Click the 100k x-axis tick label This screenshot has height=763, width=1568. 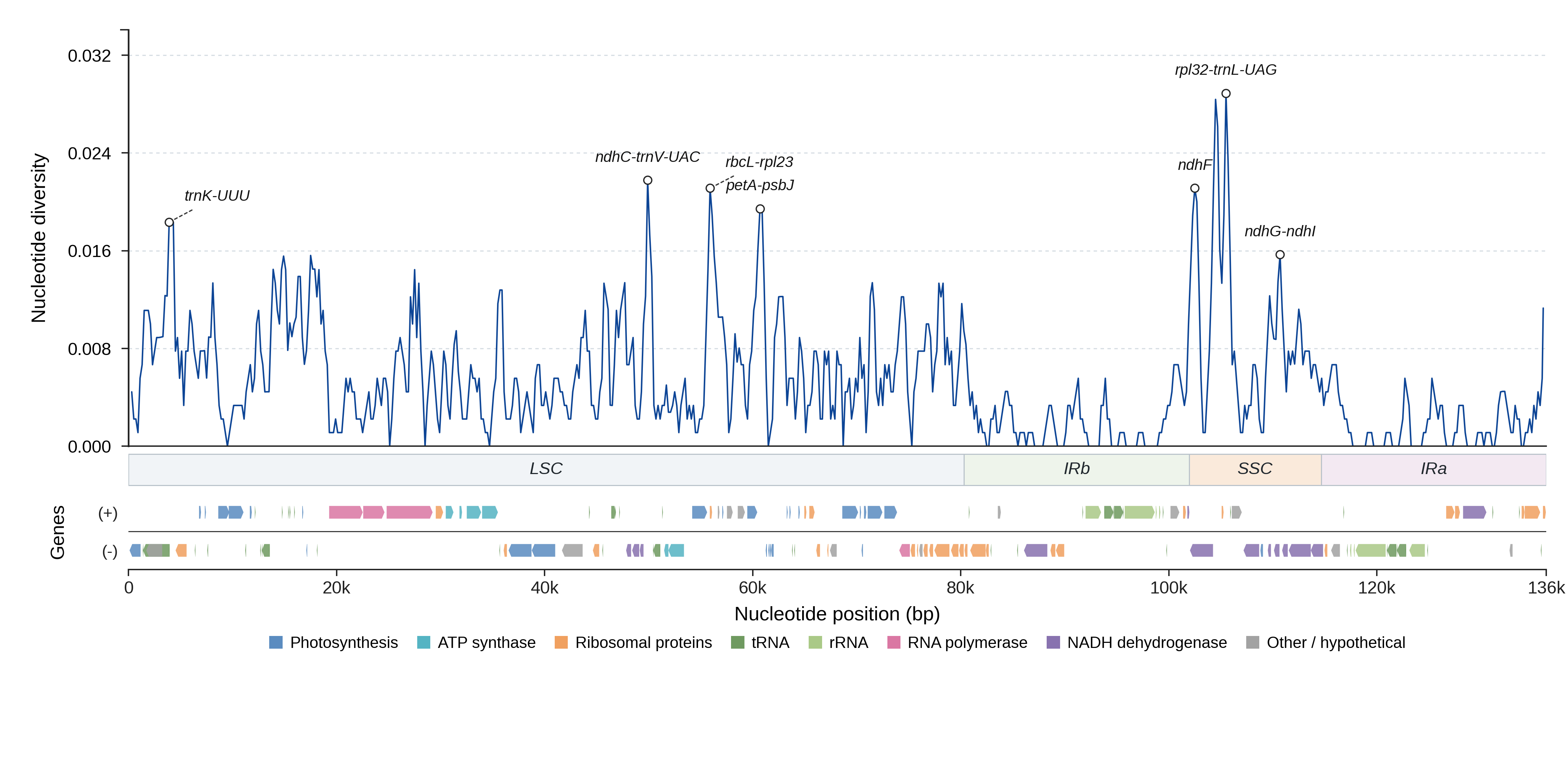click(x=1169, y=588)
